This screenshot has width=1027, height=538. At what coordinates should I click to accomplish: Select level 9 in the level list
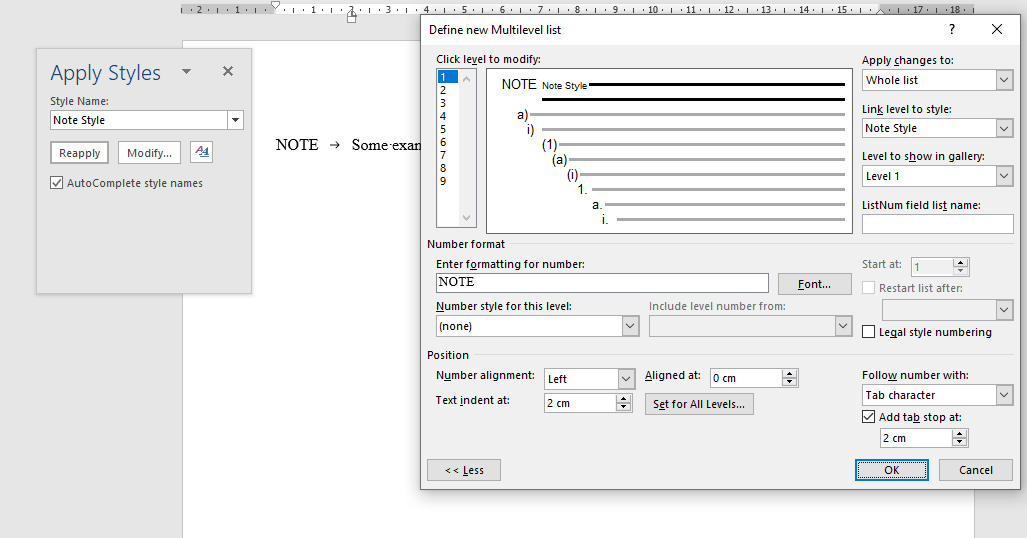[x=448, y=182]
